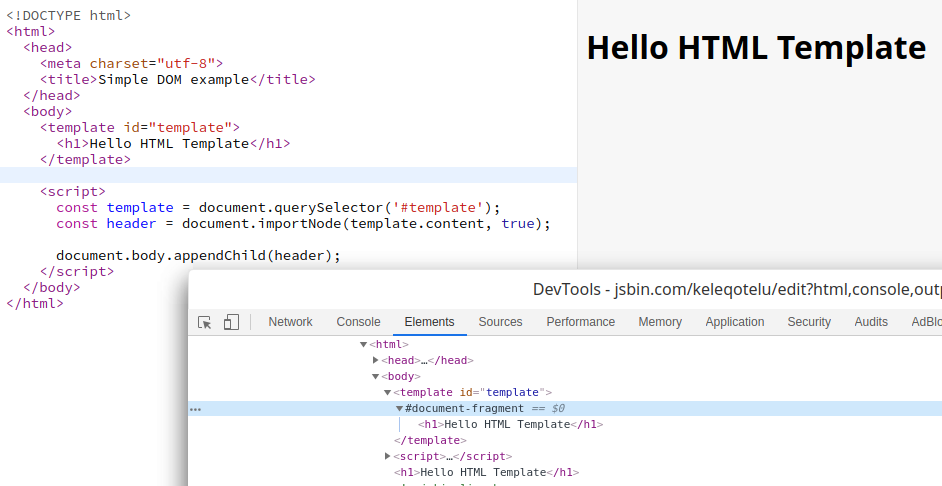Switch to the Console tab
Screen dimensions: 942x486
358,322
